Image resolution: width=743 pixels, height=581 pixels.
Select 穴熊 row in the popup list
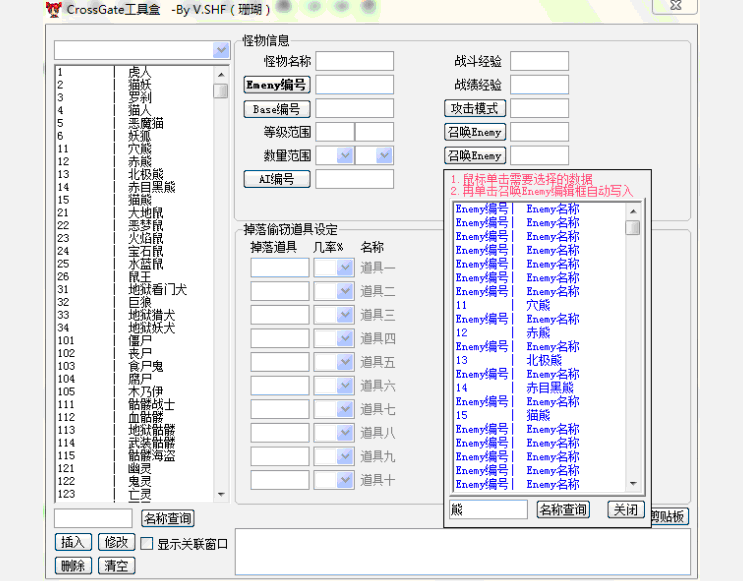coord(540,305)
